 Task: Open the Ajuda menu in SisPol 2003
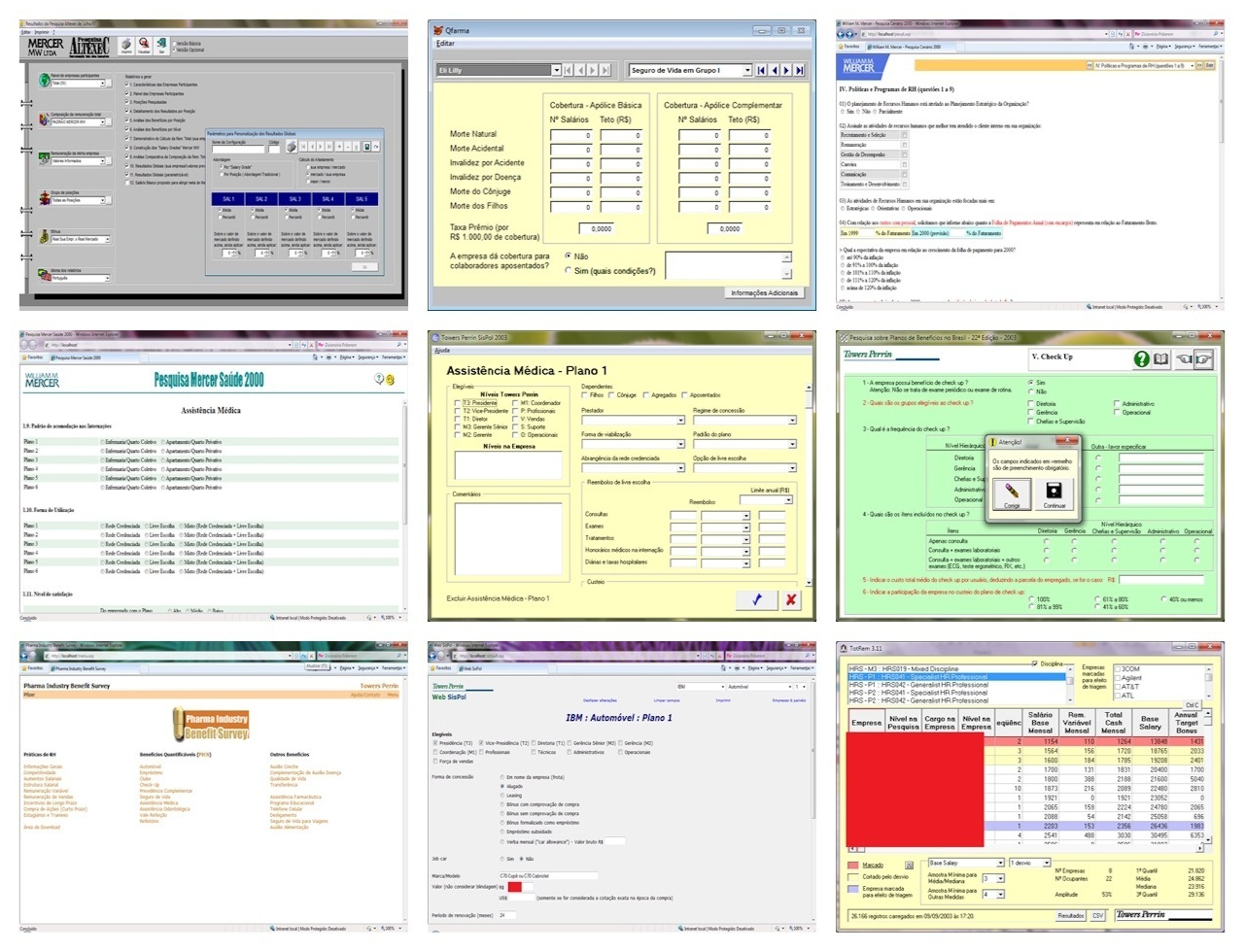(442, 351)
